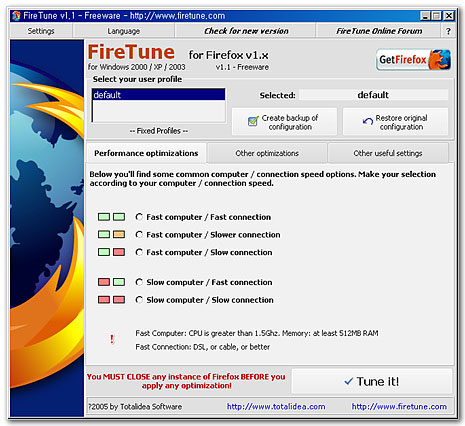This screenshot has height=426, width=465.
Task: Open the http://www.totalidea.com link
Action: [x=276, y=407]
